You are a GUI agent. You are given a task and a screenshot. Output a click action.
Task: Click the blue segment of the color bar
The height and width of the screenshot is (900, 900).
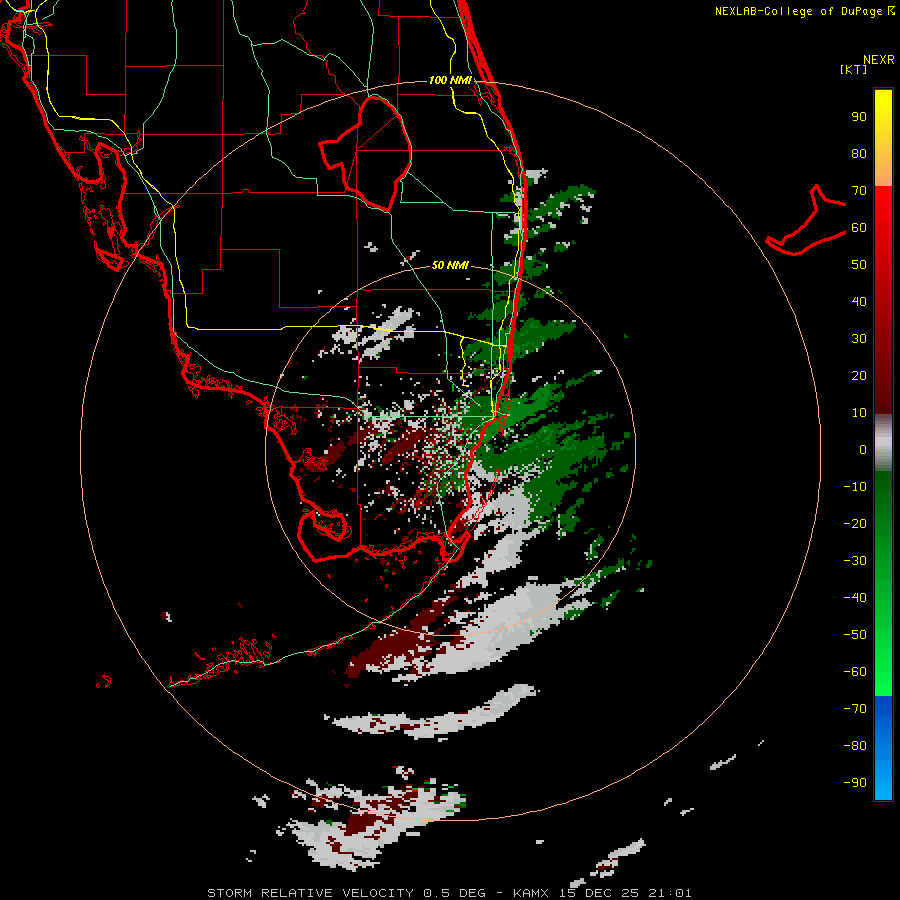pyautogui.click(x=883, y=748)
